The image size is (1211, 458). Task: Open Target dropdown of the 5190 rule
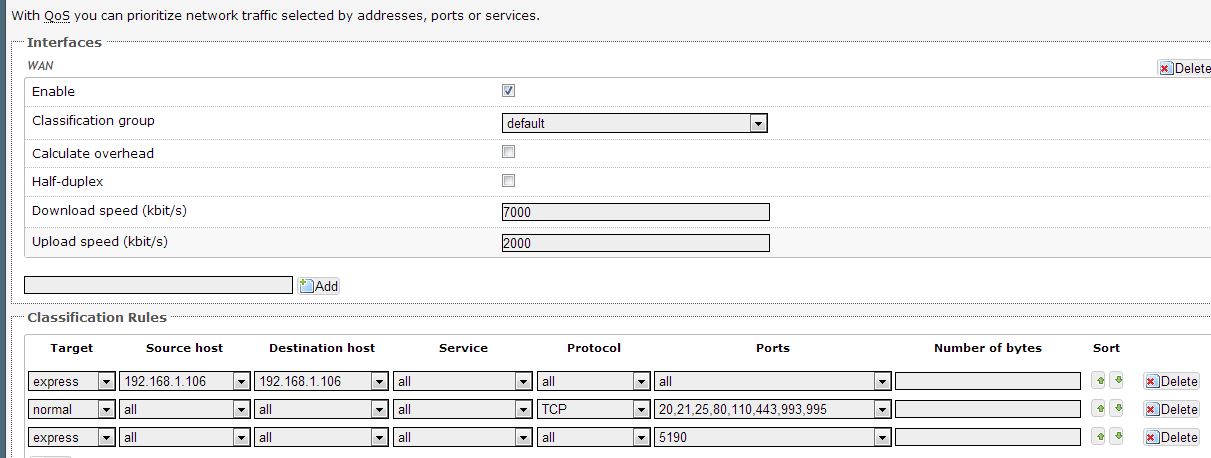coord(73,437)
